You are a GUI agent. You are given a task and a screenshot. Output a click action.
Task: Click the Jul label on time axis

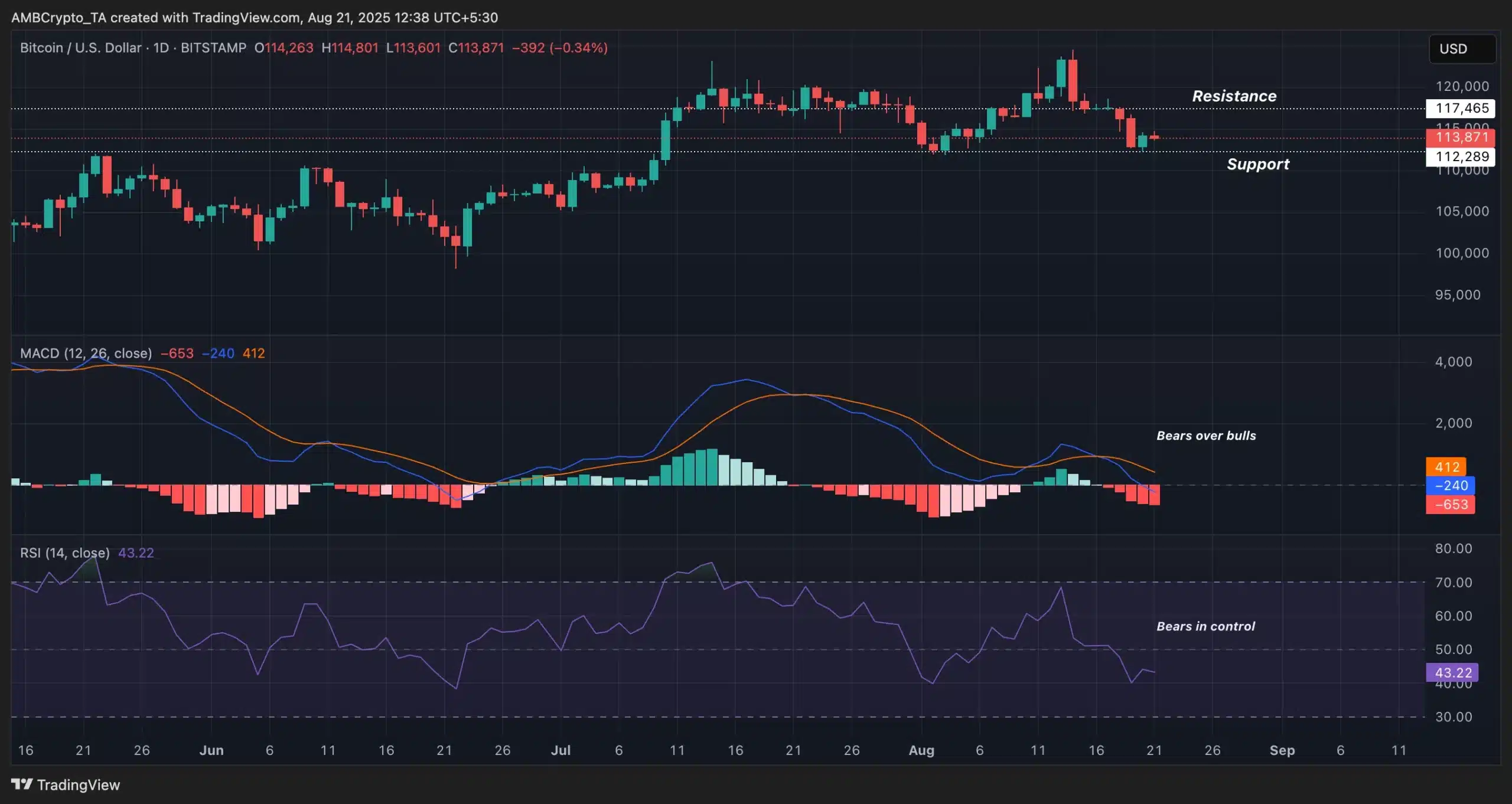click(x=560, y=750)
